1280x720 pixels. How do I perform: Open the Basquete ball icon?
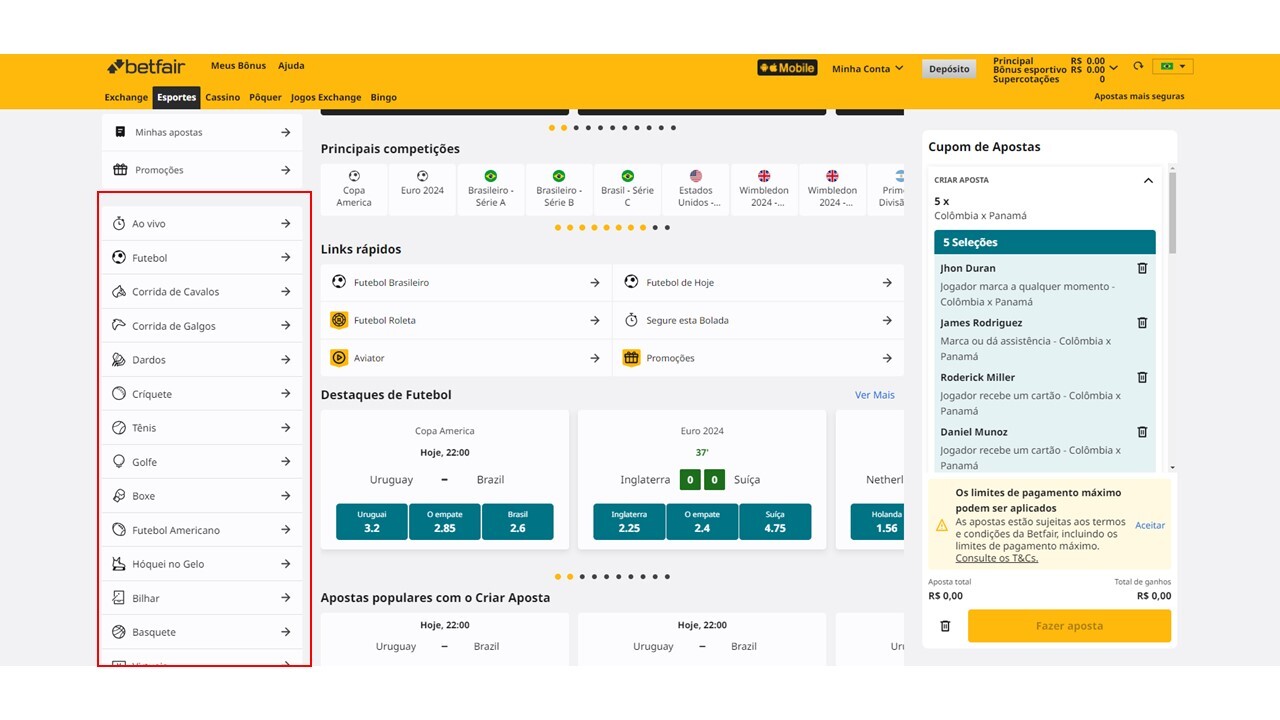119,632
